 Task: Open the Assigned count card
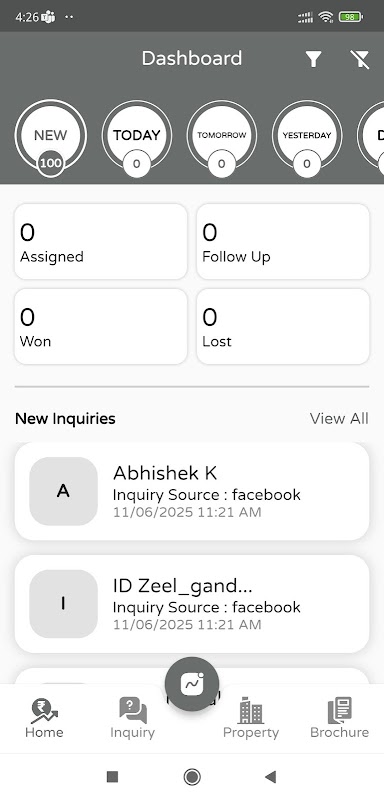pos(101,241)
